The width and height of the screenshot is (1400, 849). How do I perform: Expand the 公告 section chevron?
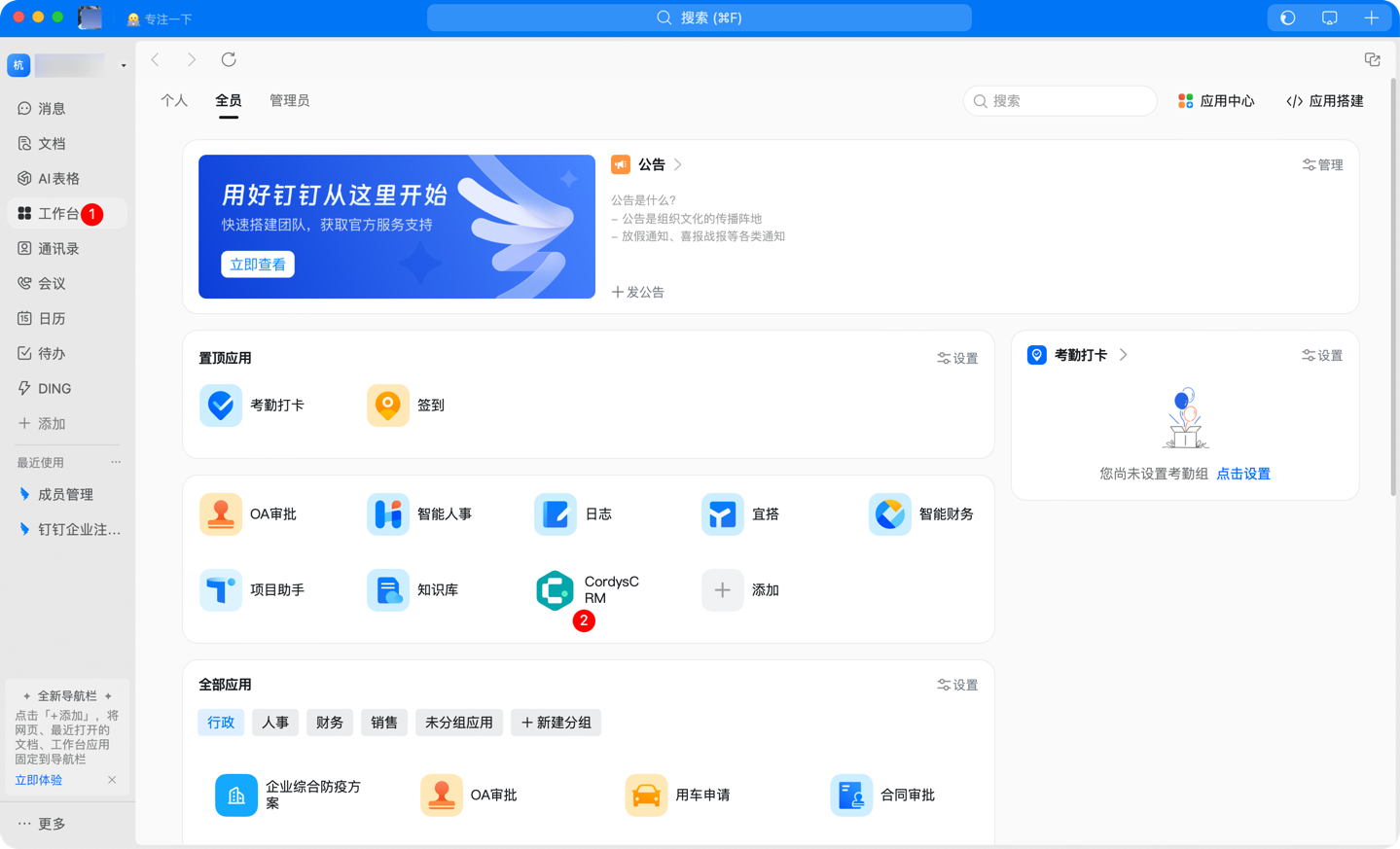coord(676,164)
